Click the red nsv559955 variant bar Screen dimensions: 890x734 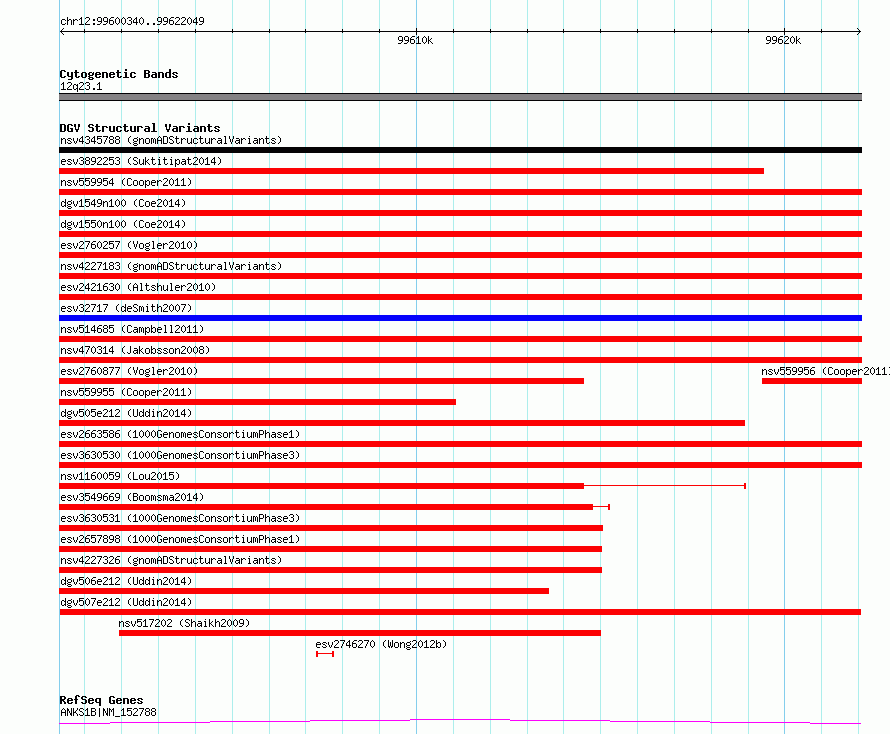[x=257, y=402]
